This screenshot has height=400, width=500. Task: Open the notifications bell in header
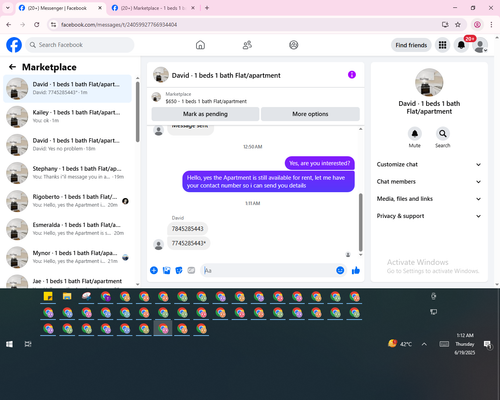(461, 45)
